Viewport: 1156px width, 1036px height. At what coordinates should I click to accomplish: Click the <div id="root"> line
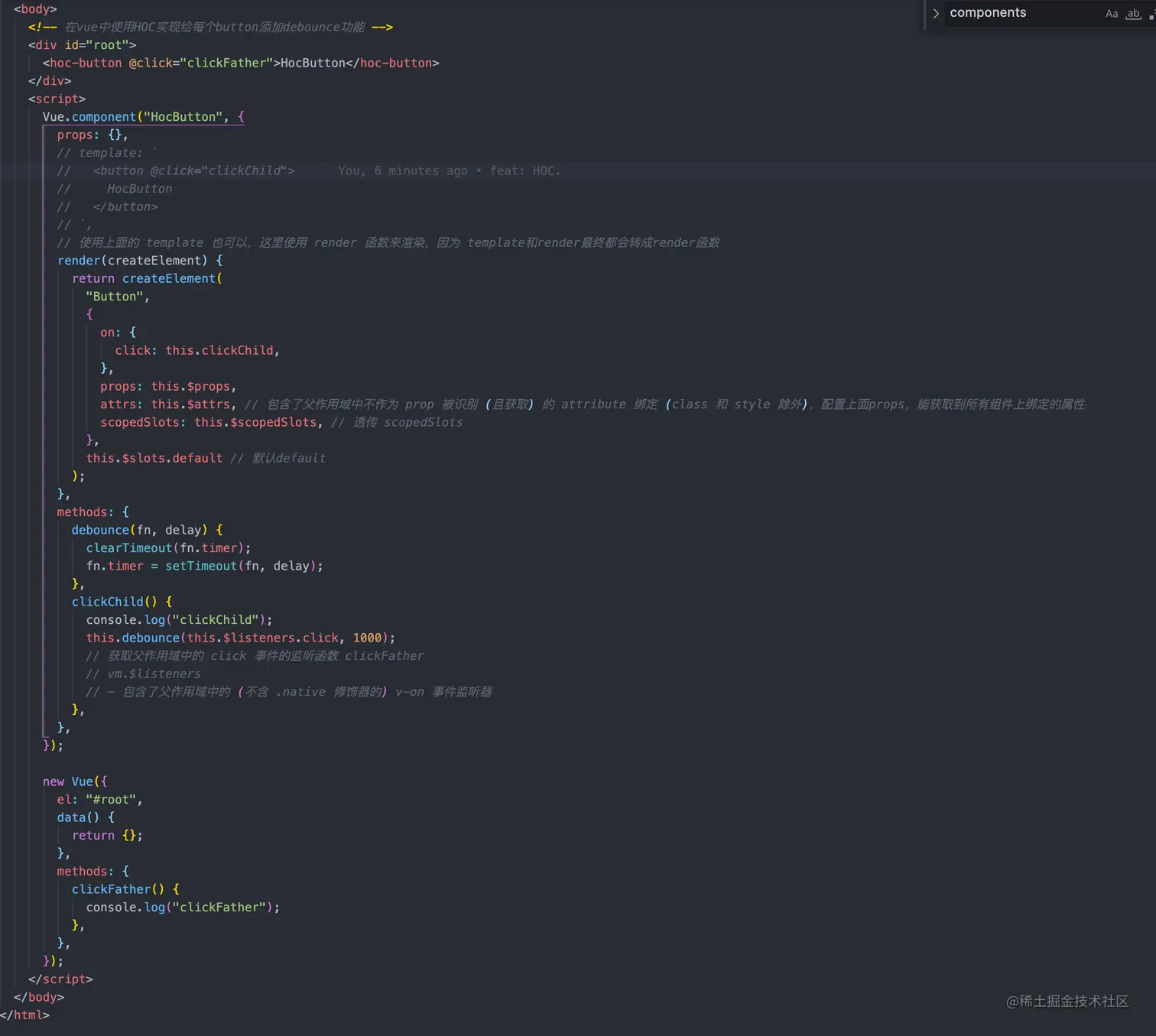[82, 45]
